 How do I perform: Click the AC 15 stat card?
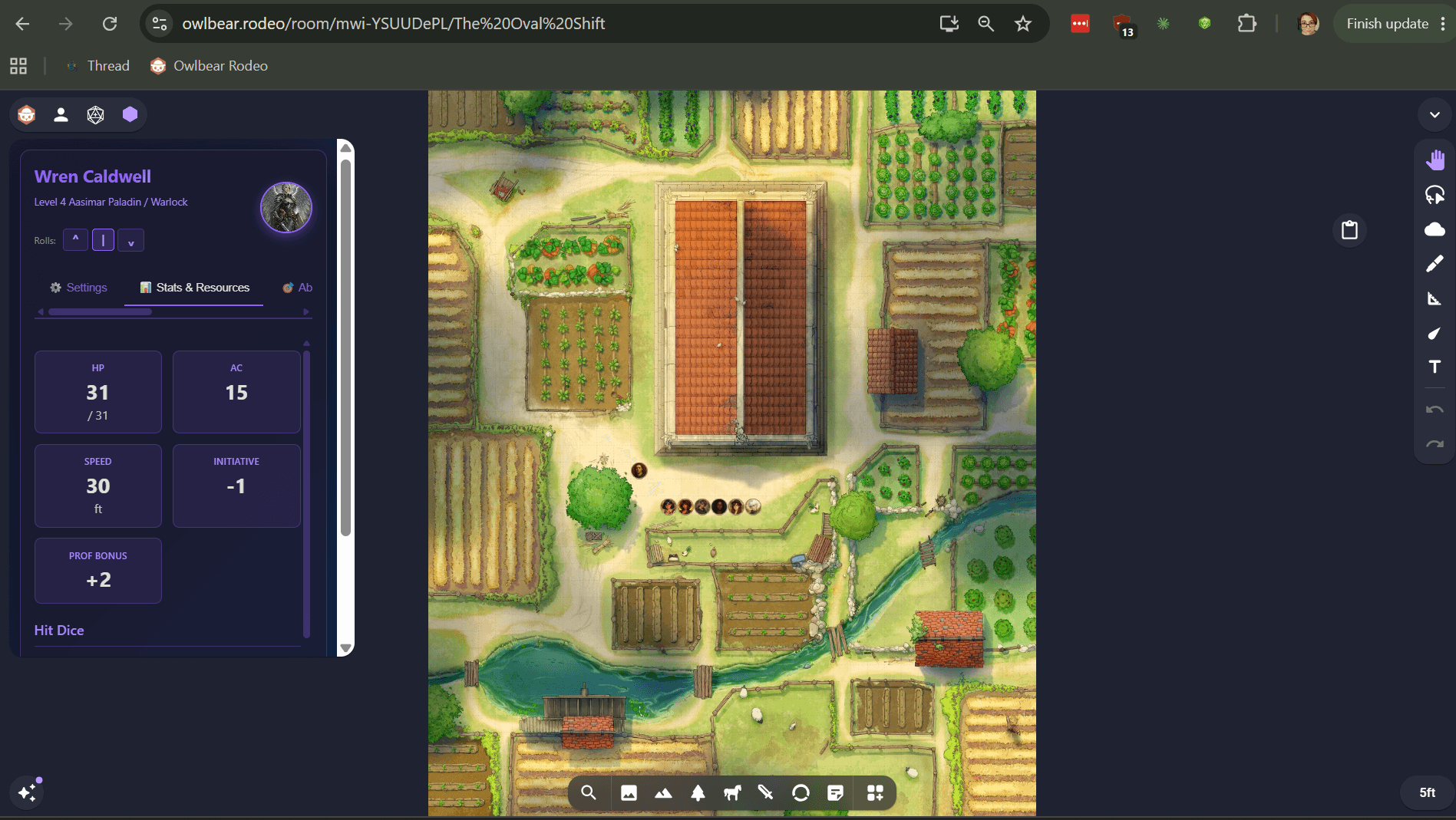[236, 392]
